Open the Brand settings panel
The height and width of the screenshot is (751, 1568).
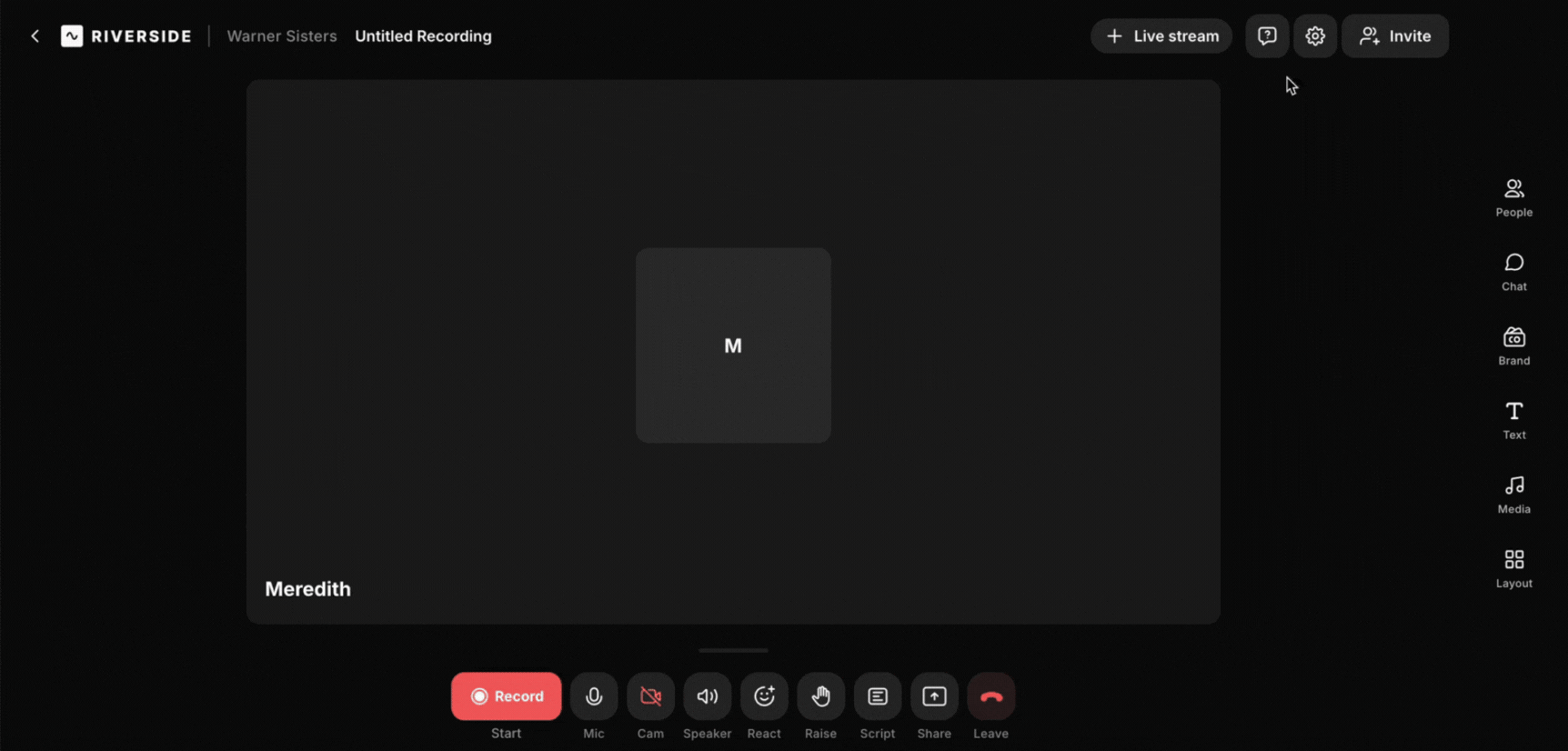(1513, 346)
